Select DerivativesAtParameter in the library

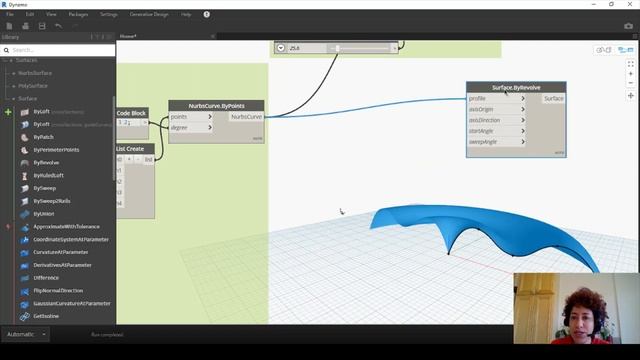tap(62, 265)
